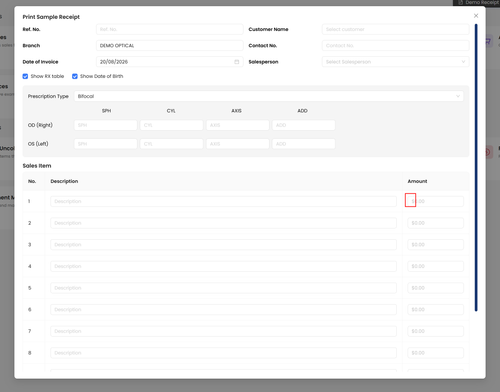Click the Demo Receipt button behind dialog
The width and height of the screenshot is (500, 392).
coord(477,2)
